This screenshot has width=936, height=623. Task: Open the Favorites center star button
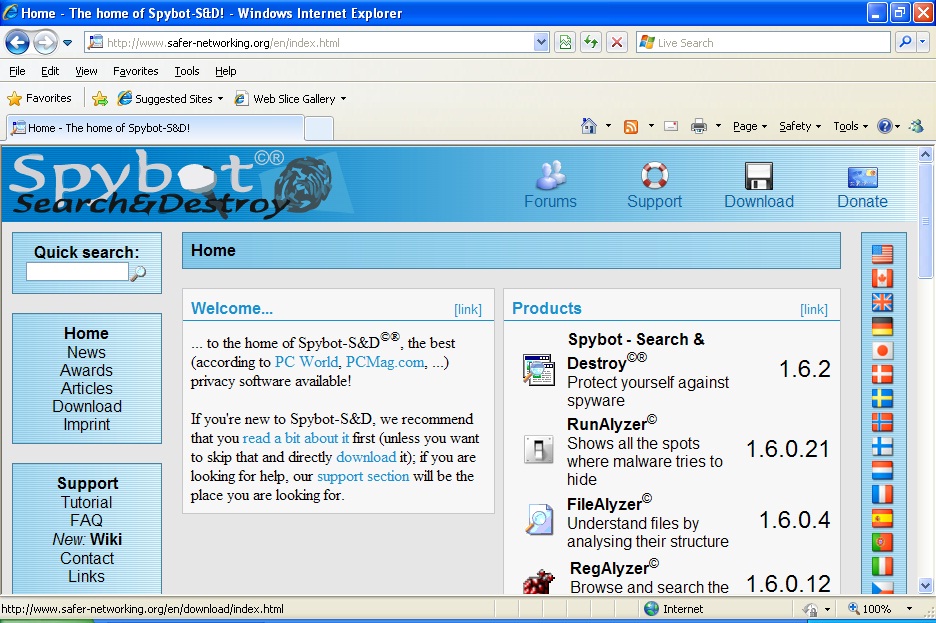(x=39, y=98)
